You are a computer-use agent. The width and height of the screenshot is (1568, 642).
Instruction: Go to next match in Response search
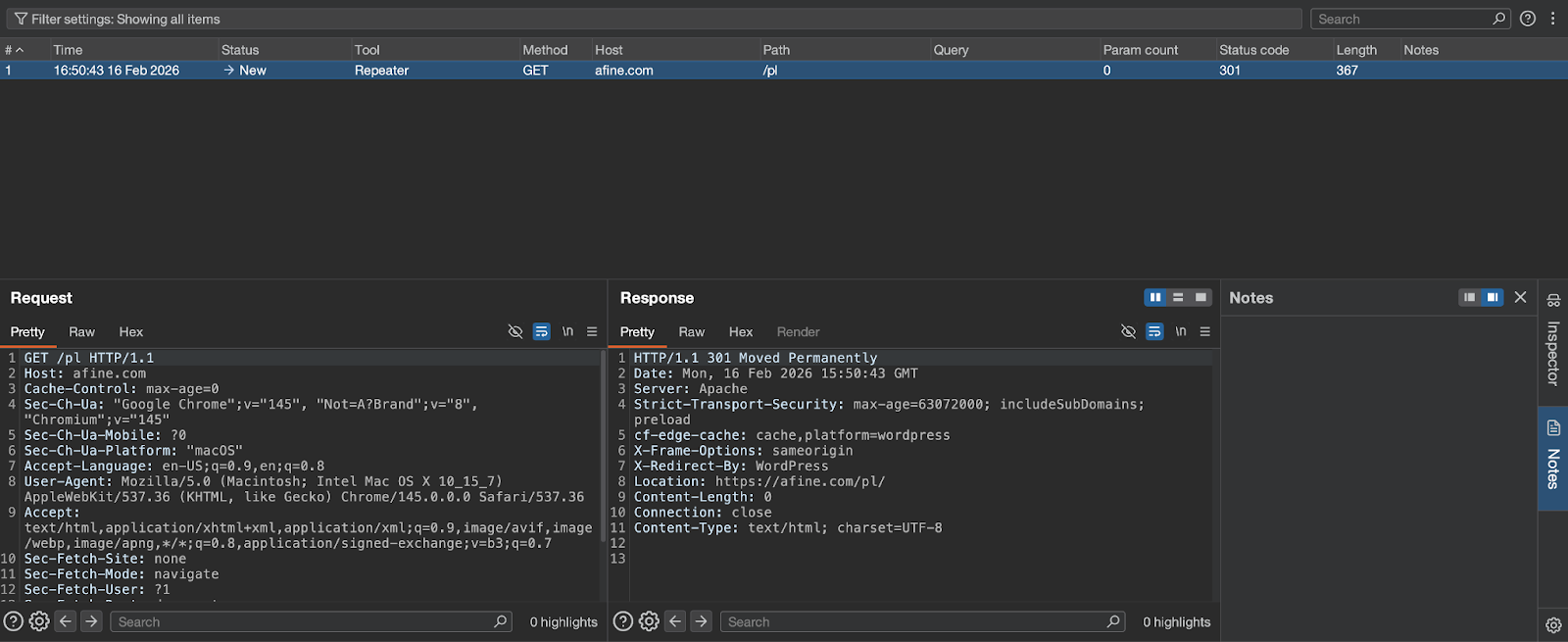coord(701,621)
